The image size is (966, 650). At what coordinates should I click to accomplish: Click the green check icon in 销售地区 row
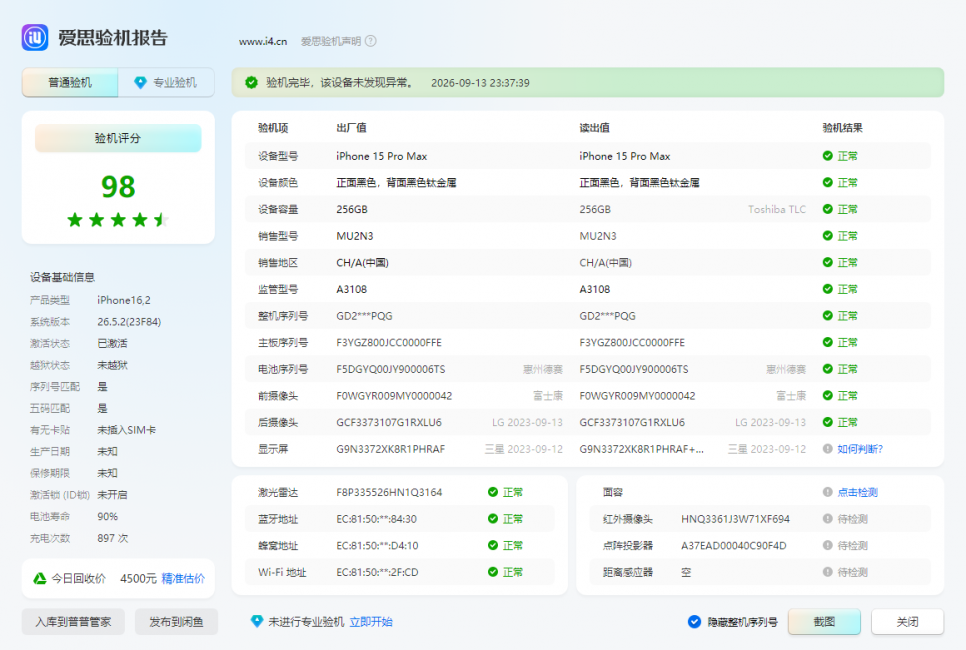pyautogui.click(x=827, y=262)
